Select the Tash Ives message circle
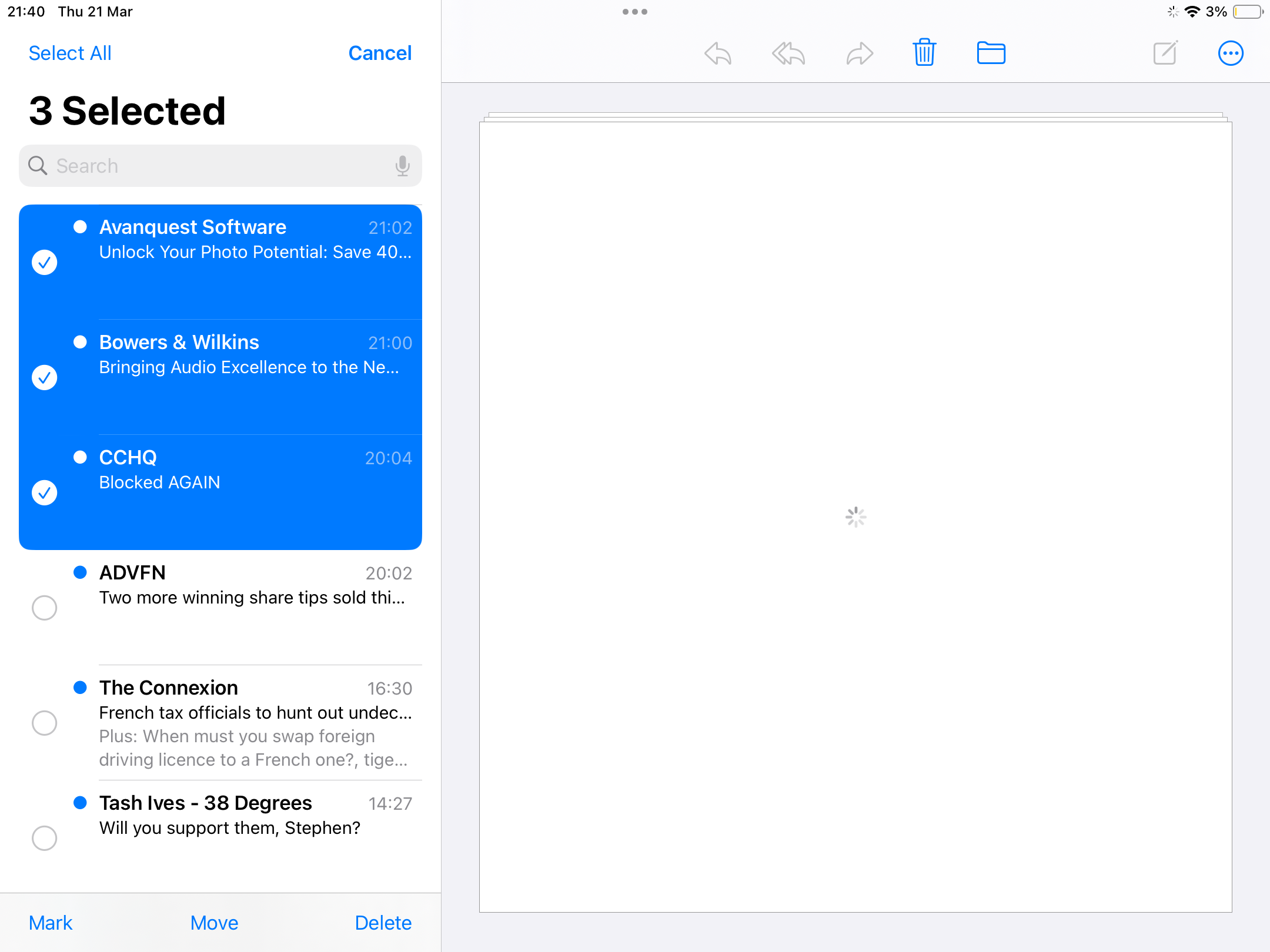 [x=45, y=838]
